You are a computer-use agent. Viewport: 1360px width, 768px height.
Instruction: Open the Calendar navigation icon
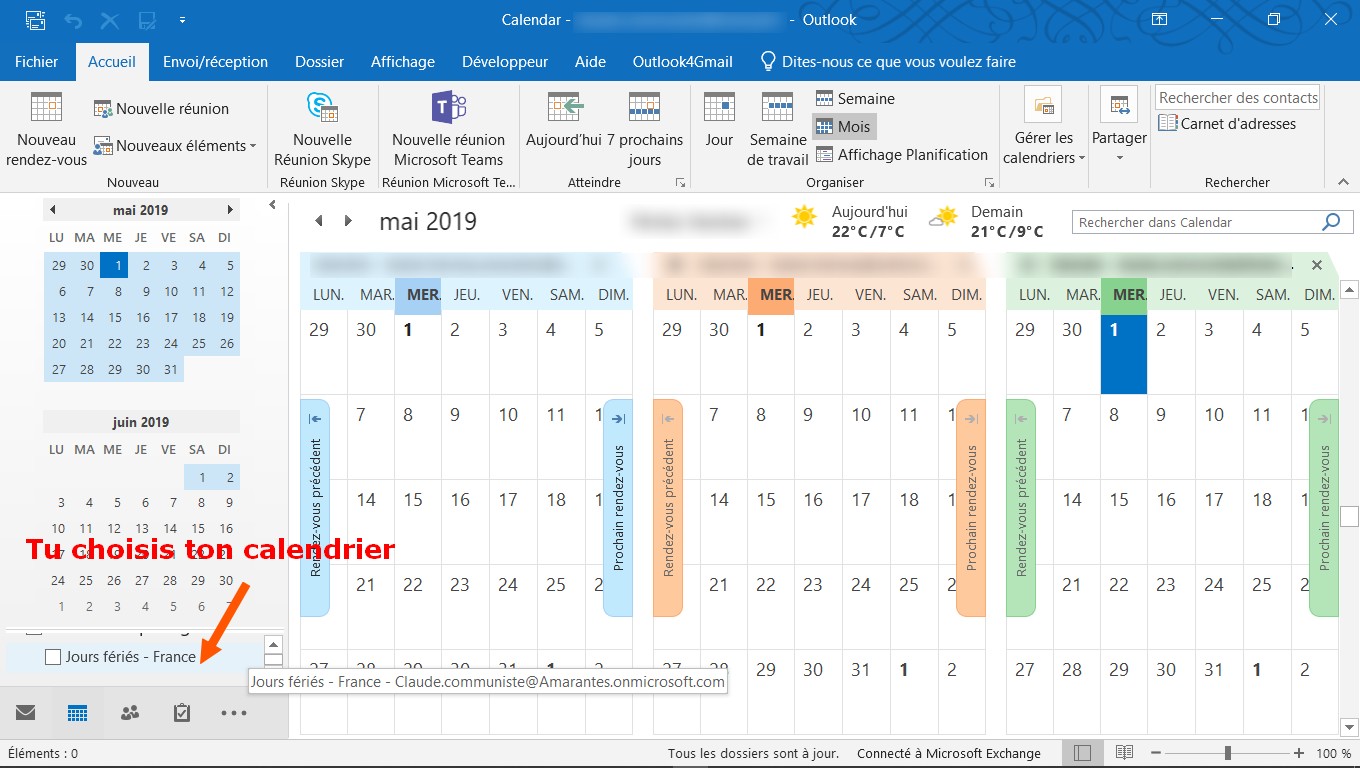pyautogui.click(x=77, y=713)
